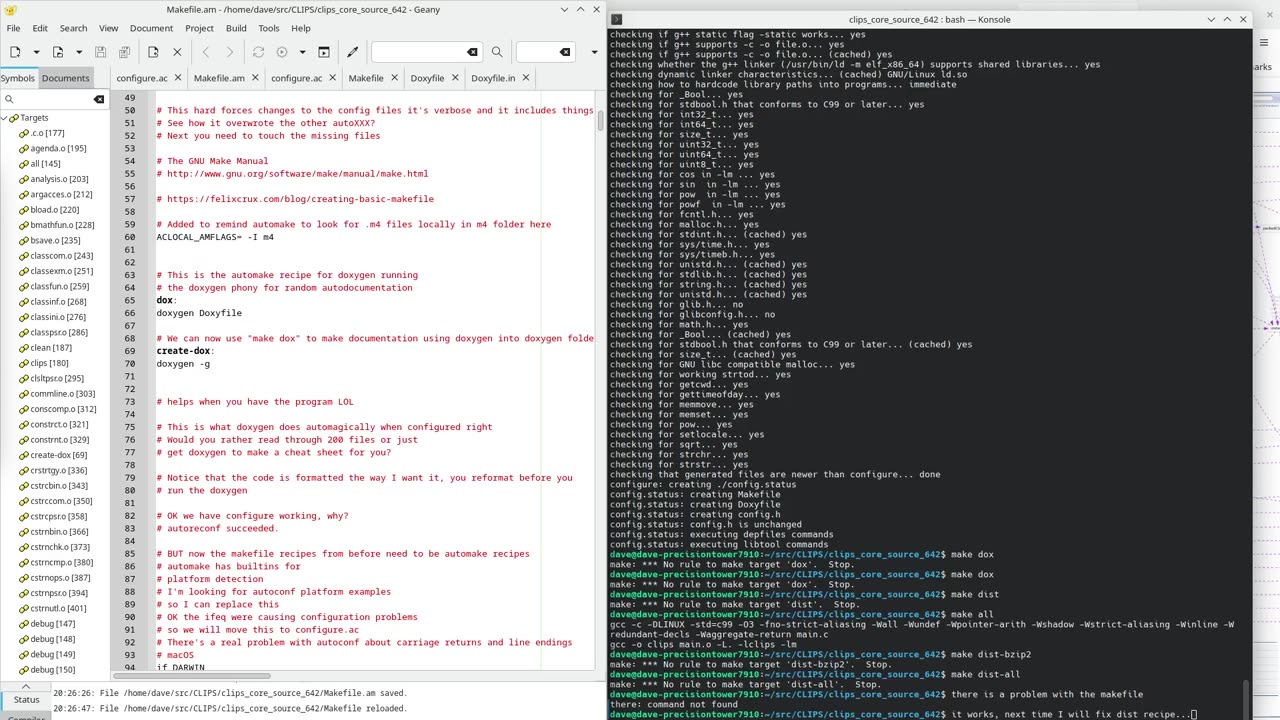The width and height of the screenshot is (1280, 720).
Task: Open the color chooser tool
Action: tap(352, 52)
